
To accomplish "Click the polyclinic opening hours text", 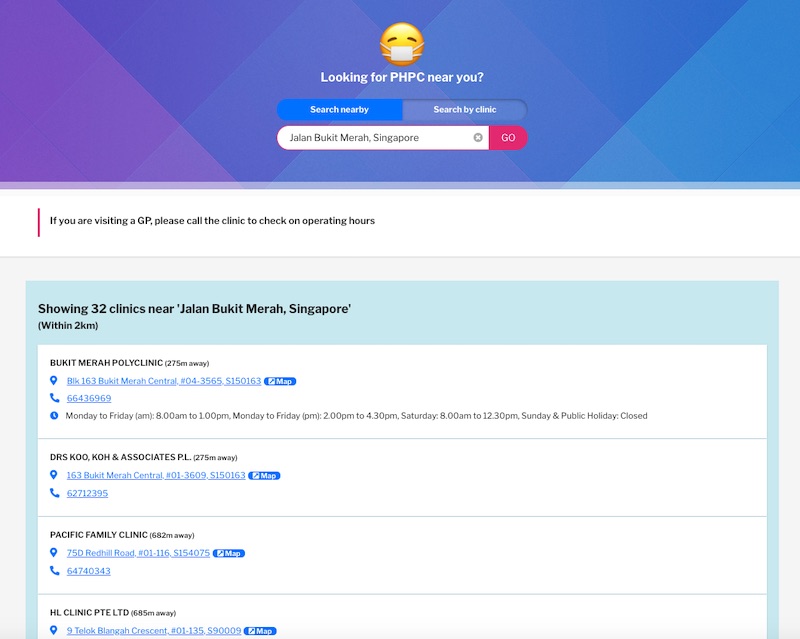I will point(356,416).
